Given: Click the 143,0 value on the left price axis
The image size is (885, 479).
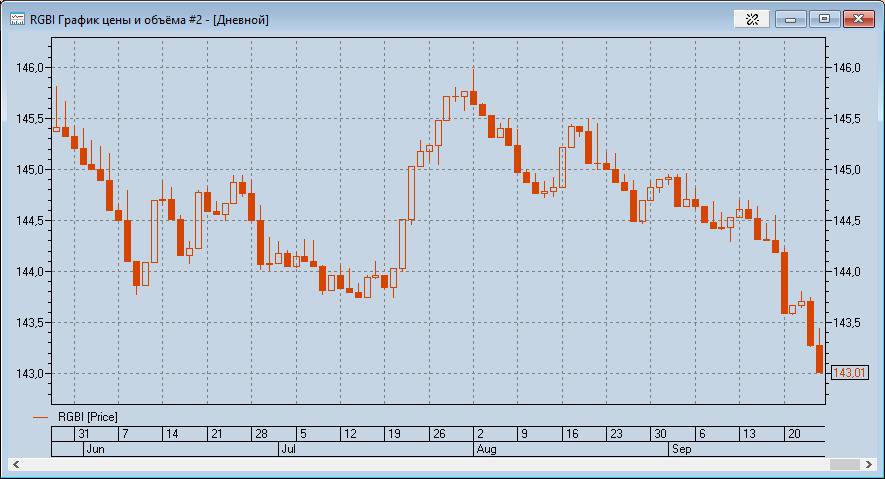Looking at the screenshot, I should click(29, 373).
